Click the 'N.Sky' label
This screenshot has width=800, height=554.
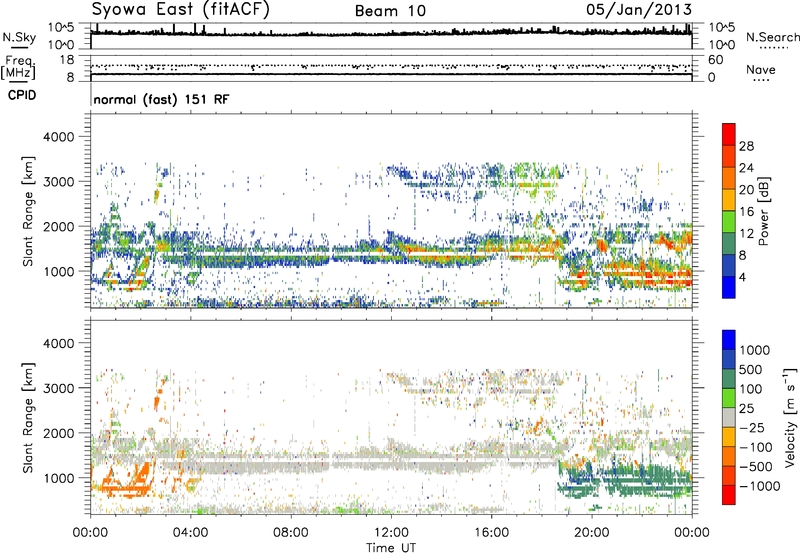[x=19, y=37]
